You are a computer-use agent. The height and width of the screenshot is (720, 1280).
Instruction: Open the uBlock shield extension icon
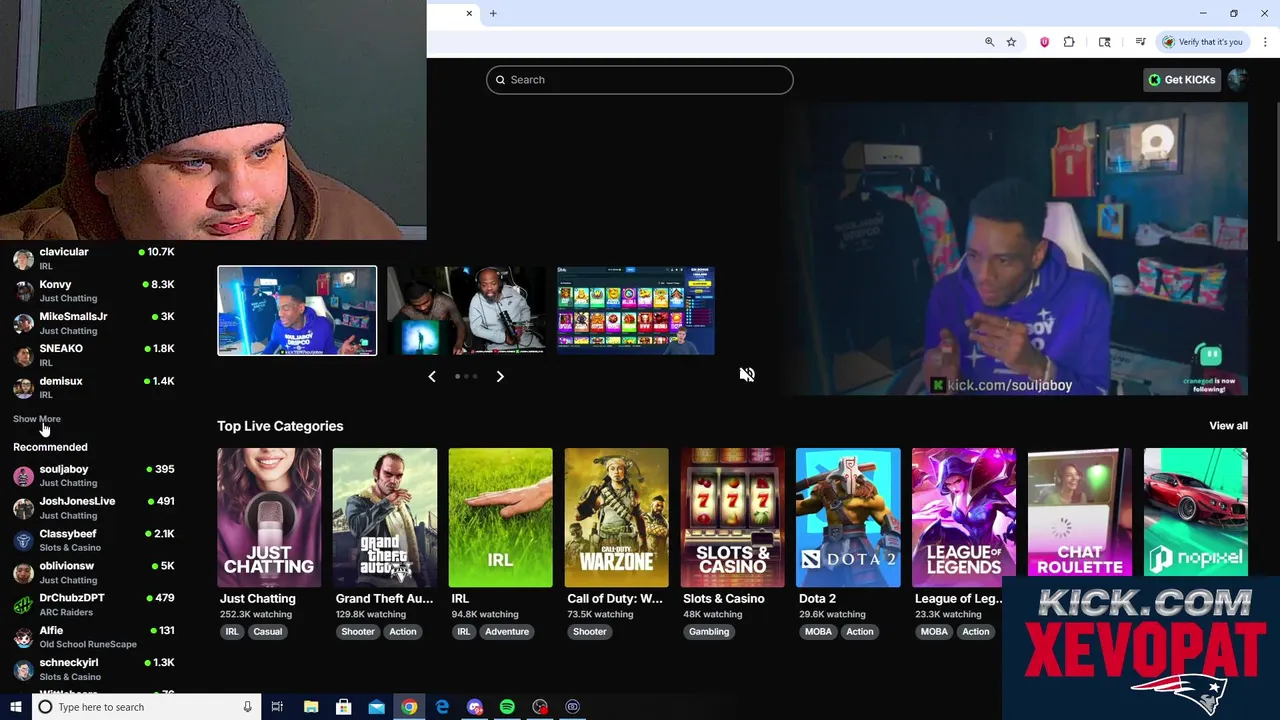pos(1045,42)
